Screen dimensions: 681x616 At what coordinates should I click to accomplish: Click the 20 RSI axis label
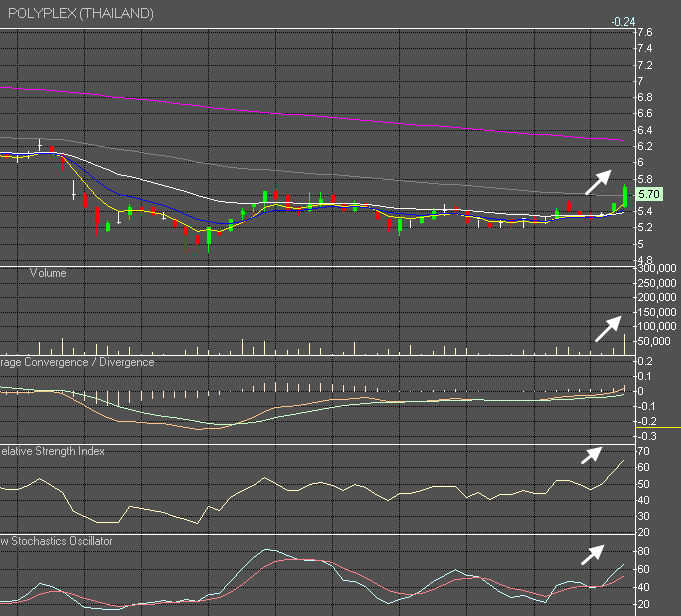pos(643,533)
